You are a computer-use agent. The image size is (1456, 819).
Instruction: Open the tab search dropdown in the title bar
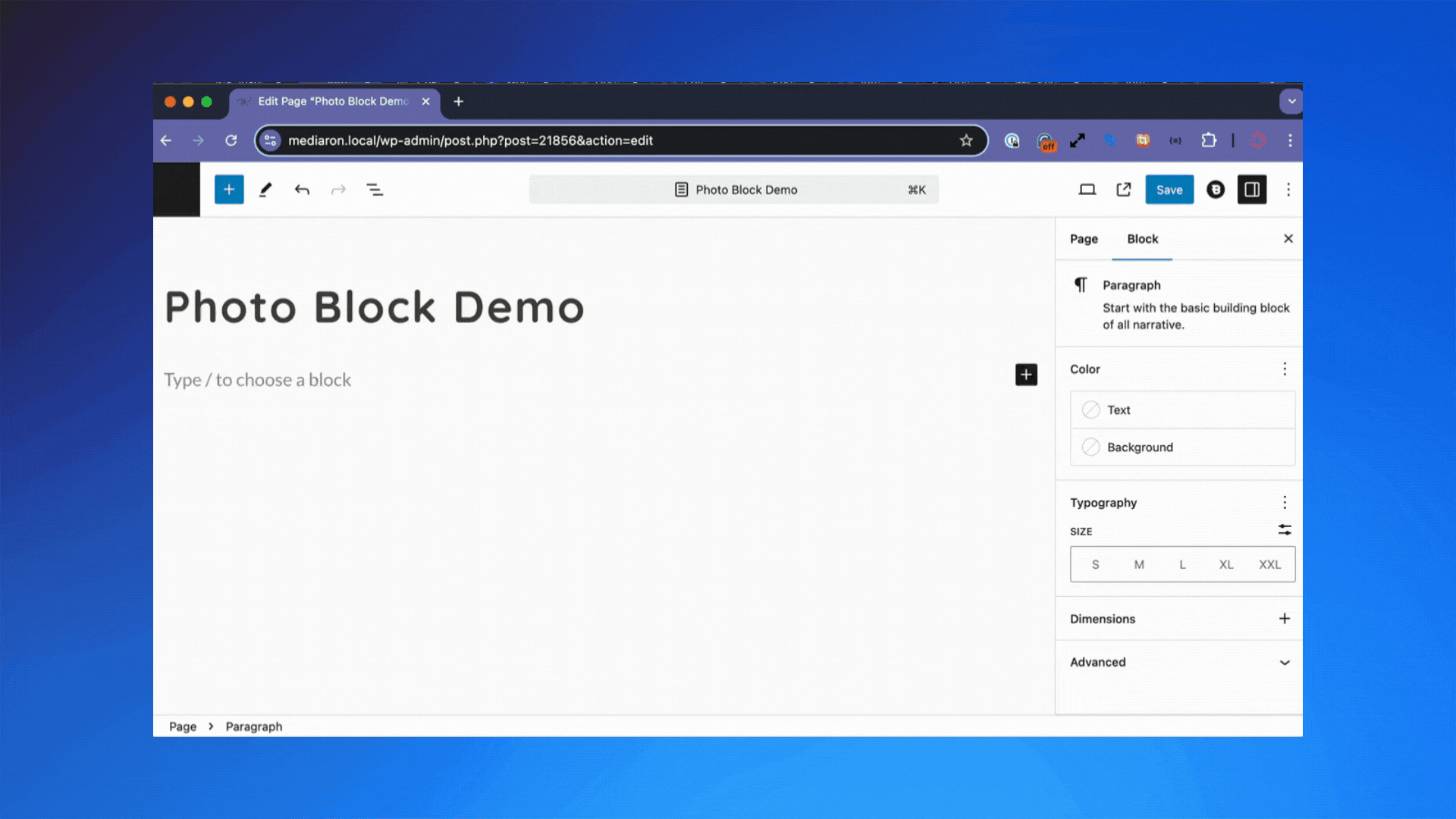(1291, 102)
